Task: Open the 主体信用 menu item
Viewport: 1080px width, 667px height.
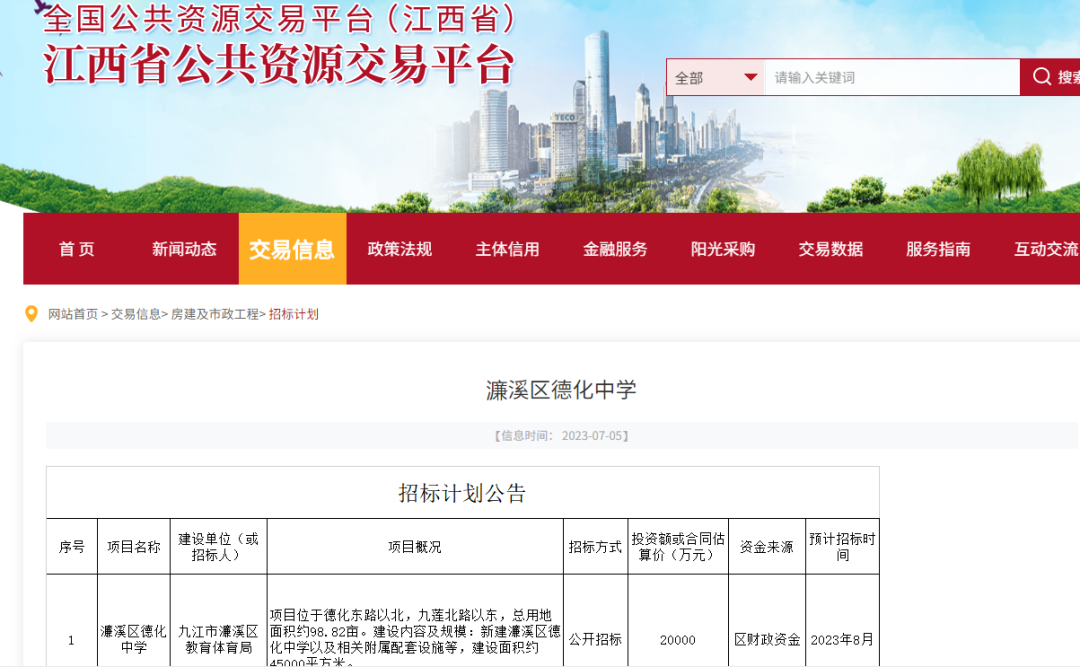Action: 508,249
